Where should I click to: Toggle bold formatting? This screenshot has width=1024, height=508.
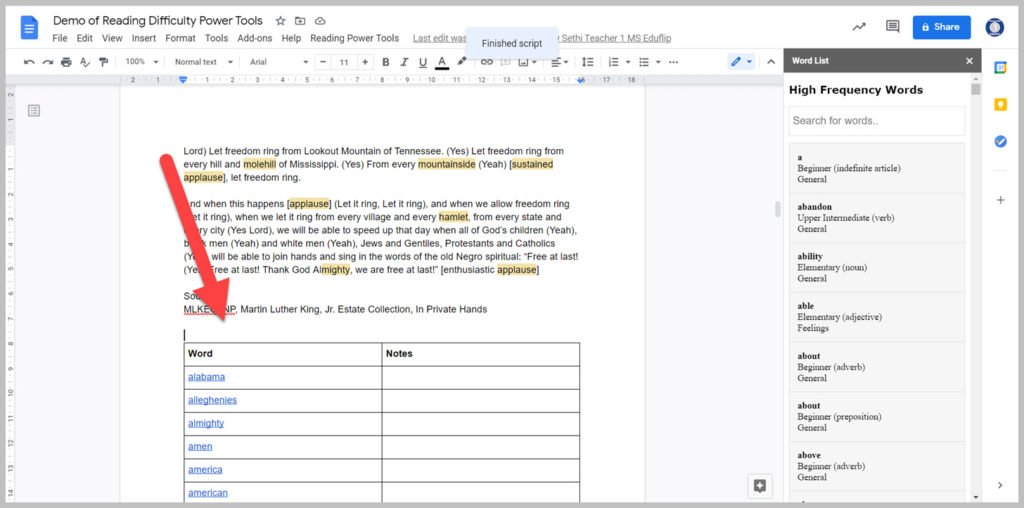tap(385, 62)
